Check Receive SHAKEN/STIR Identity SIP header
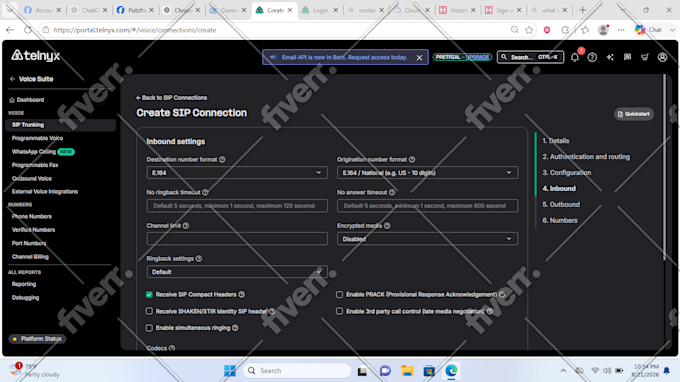 click(149, 311)
